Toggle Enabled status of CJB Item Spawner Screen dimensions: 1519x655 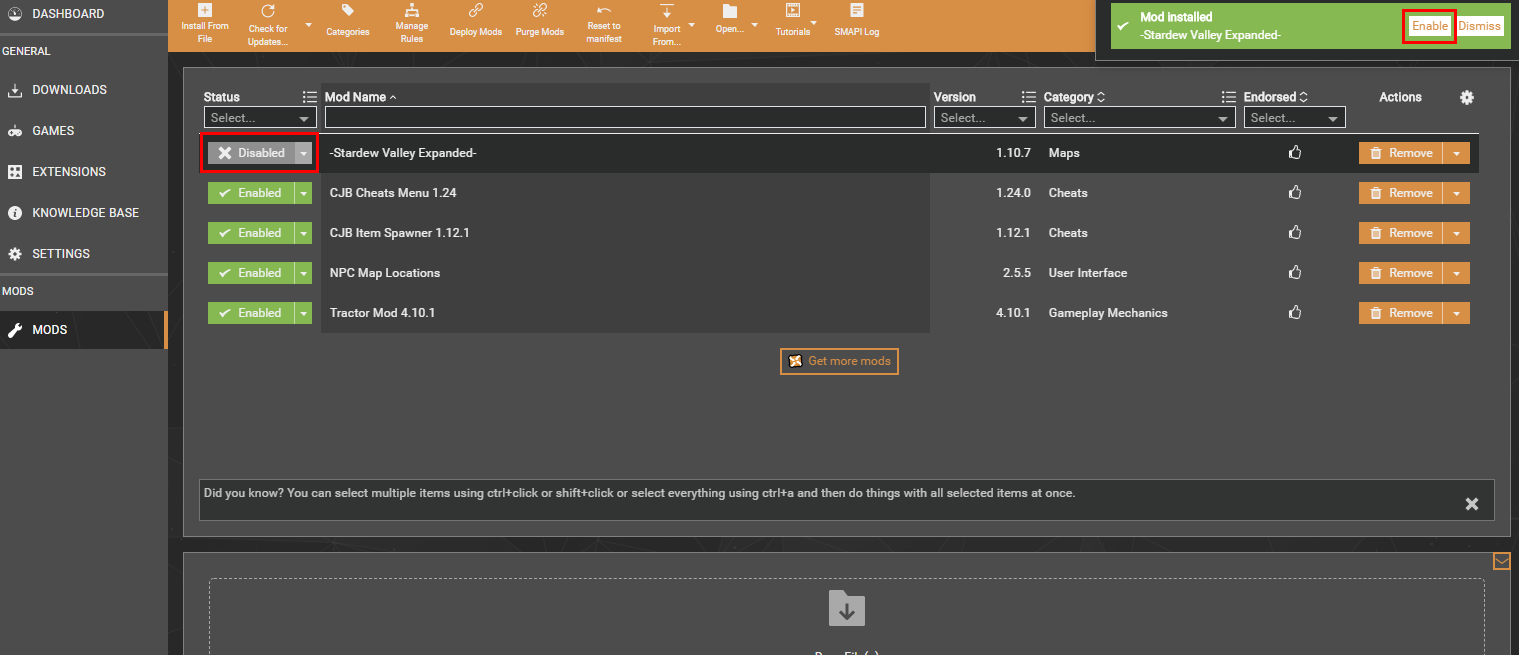251,233
